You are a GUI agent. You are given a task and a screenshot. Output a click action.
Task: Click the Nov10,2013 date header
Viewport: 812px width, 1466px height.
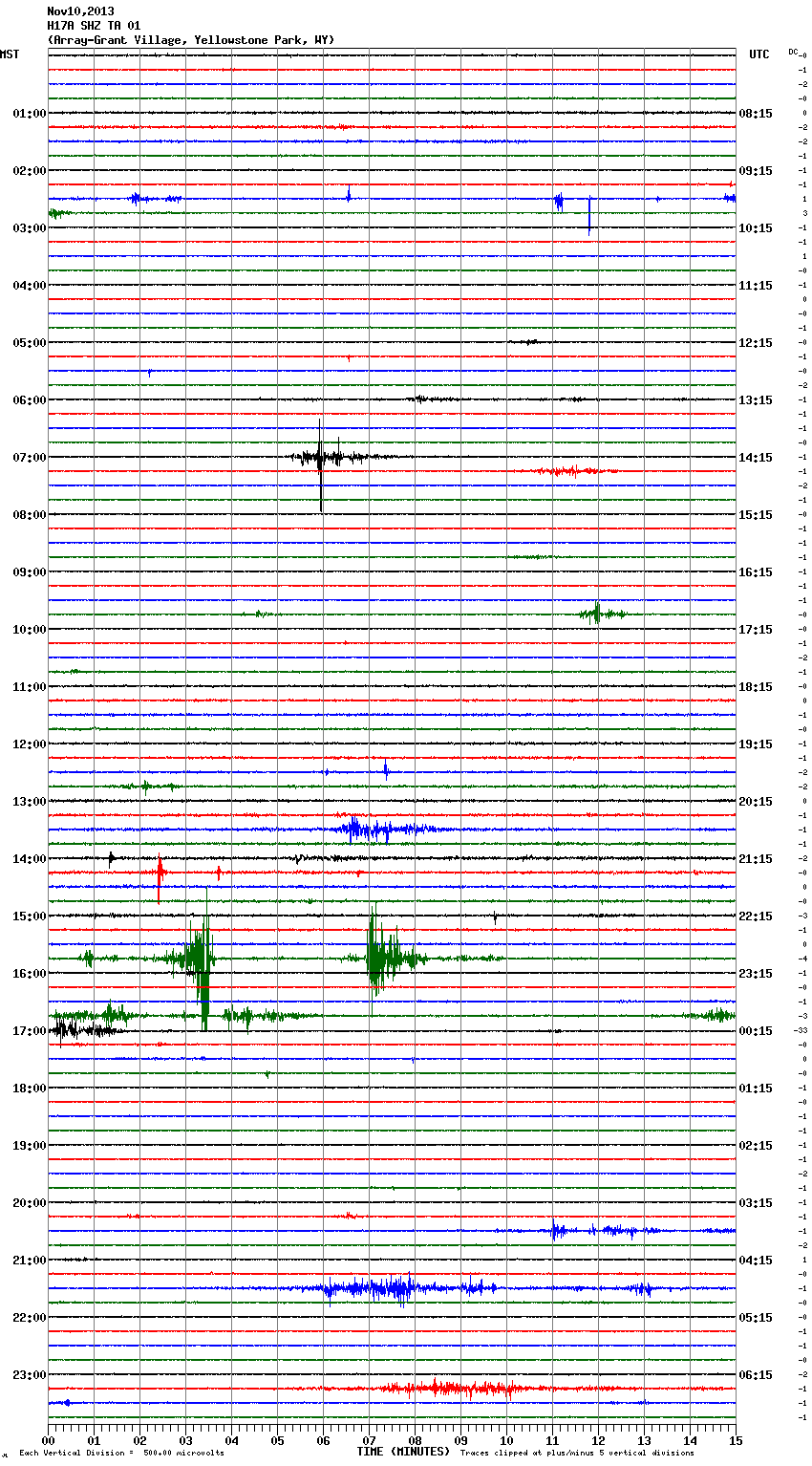[80, 11]
